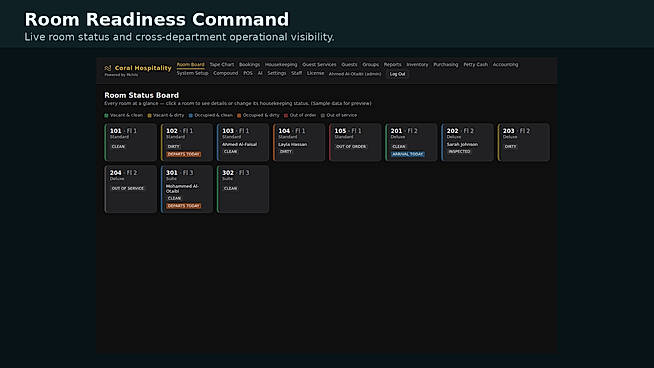
Task: Click the yellow Vacant & dirty legend swatch
Action: (149, 116)
